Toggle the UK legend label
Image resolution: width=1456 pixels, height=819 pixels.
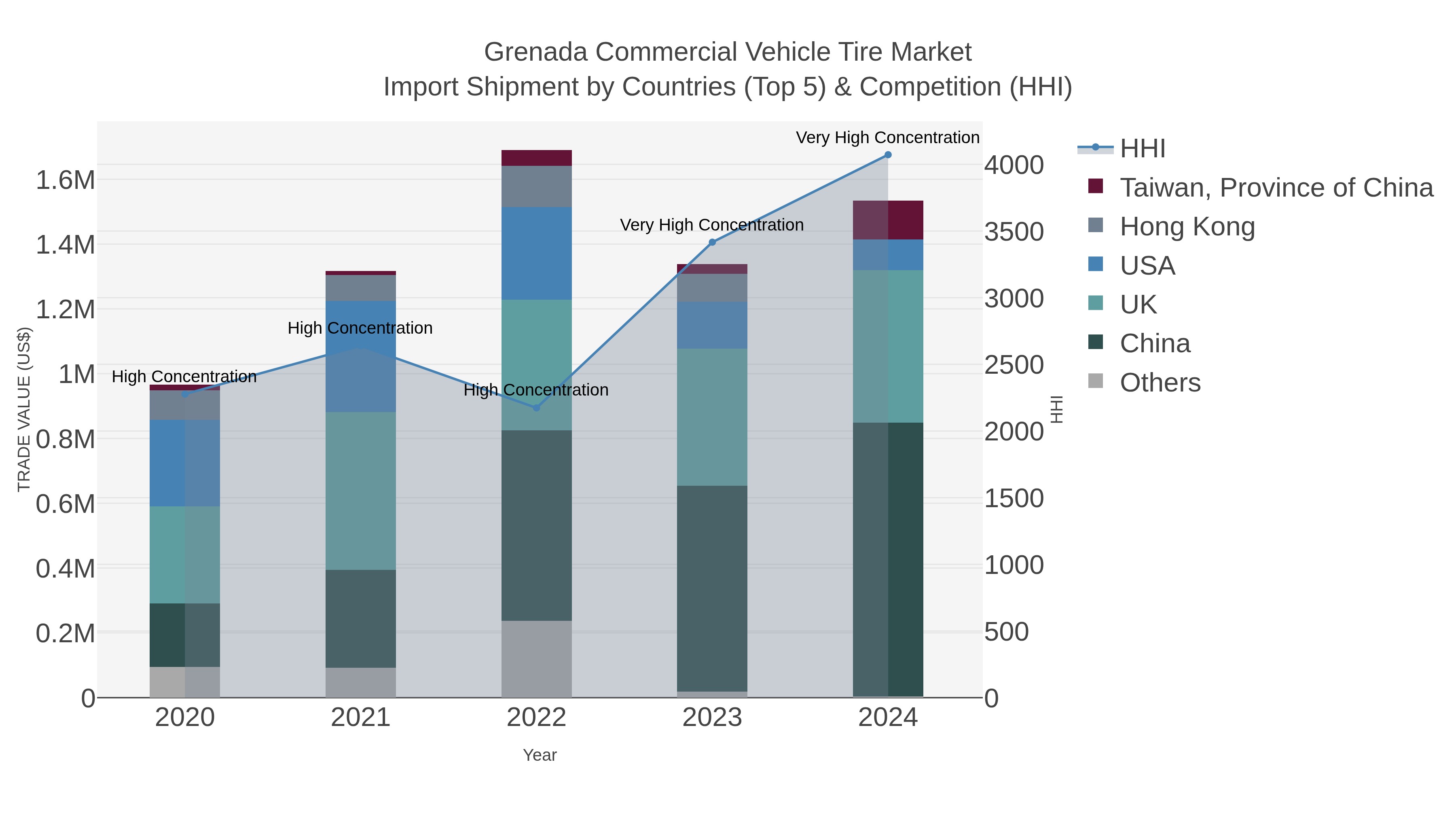[x=1139, y=305]
